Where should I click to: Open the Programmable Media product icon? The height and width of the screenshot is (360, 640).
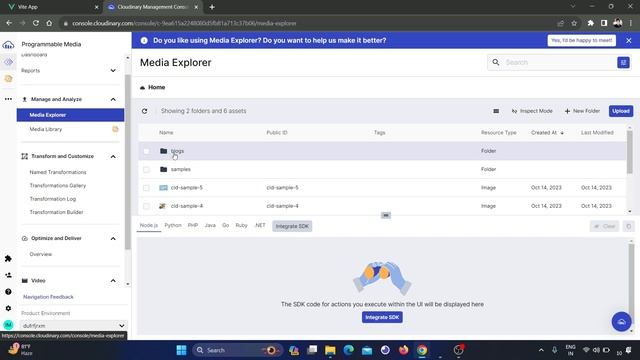coord(8,62)
